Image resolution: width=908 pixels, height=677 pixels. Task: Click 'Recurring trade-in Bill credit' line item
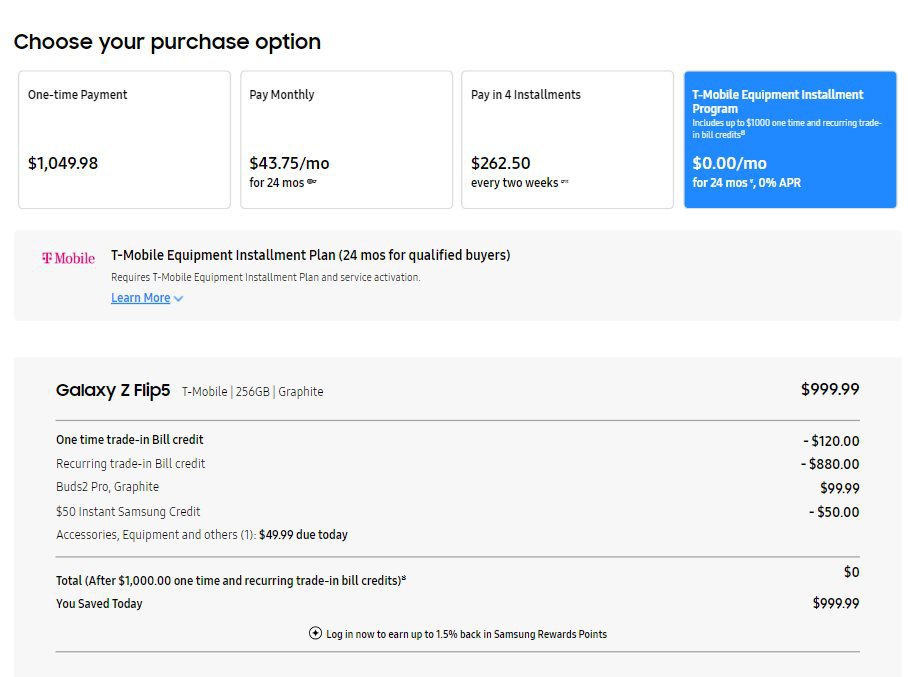pos(130,464)
